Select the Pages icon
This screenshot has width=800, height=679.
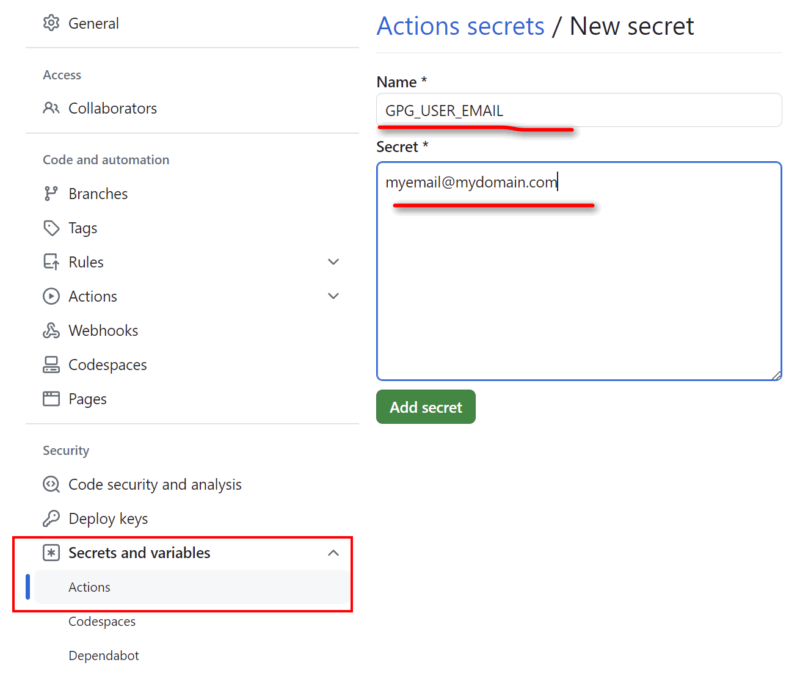52,398
